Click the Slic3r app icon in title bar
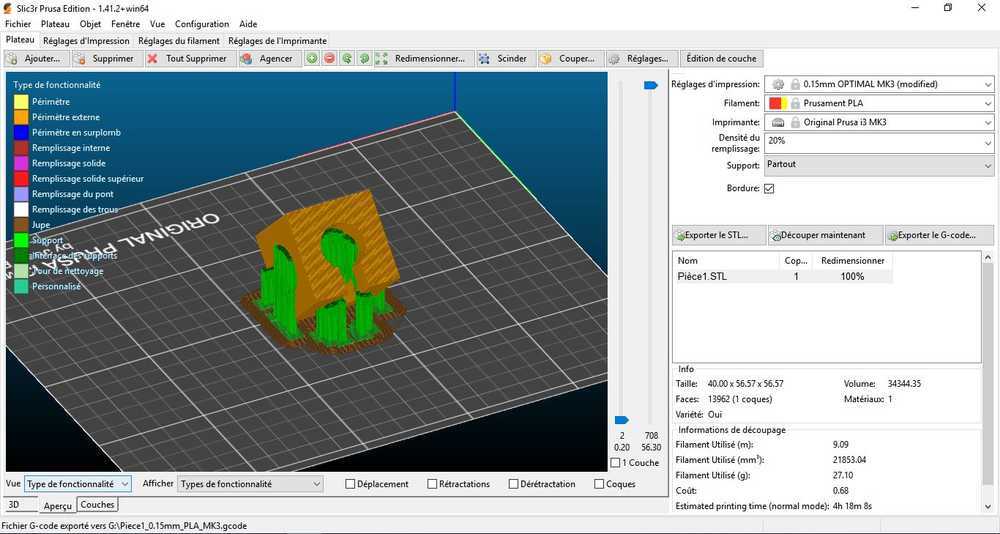 coord(8,8)
